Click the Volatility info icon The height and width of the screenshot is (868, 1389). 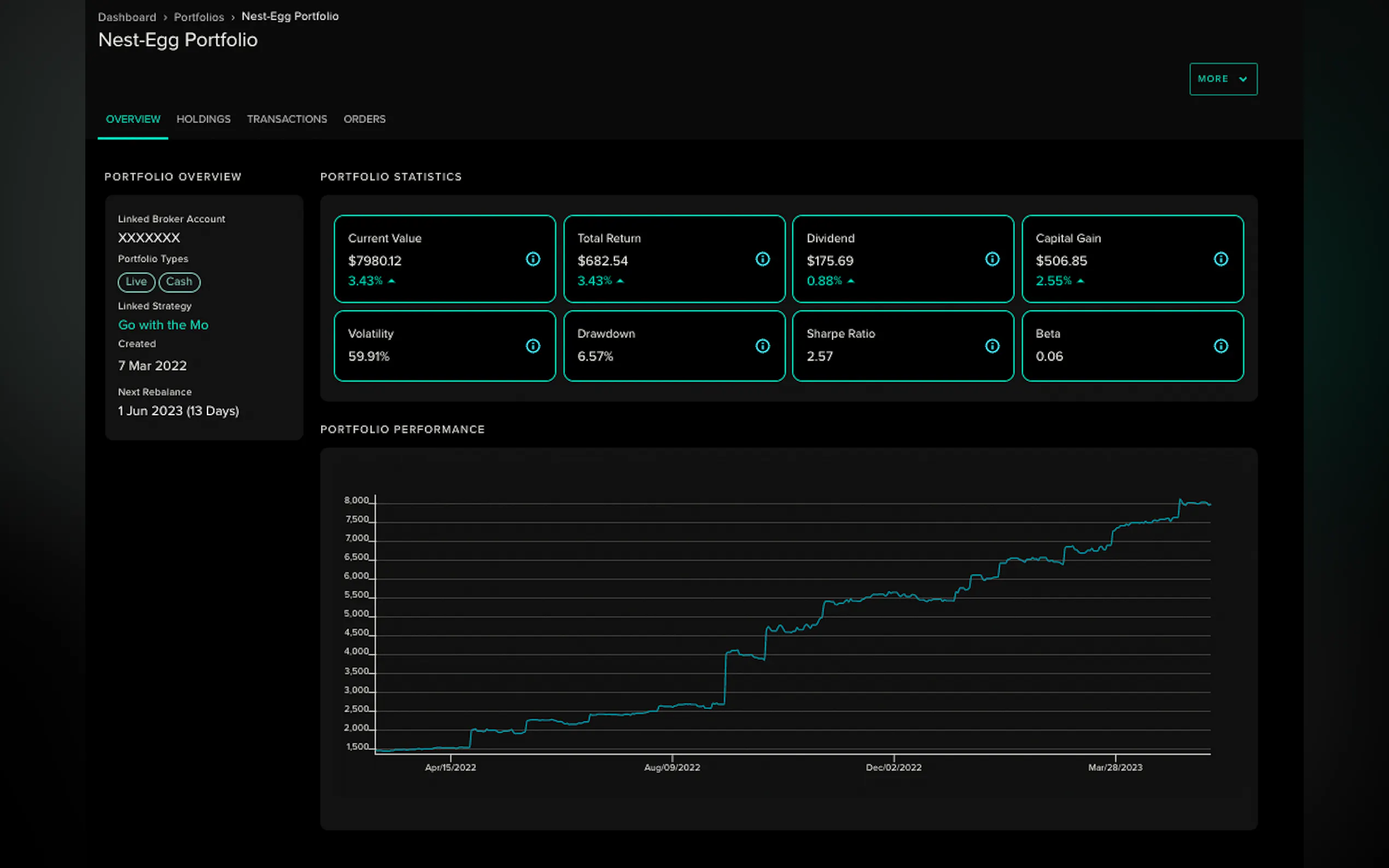click(x=533, y=346)
